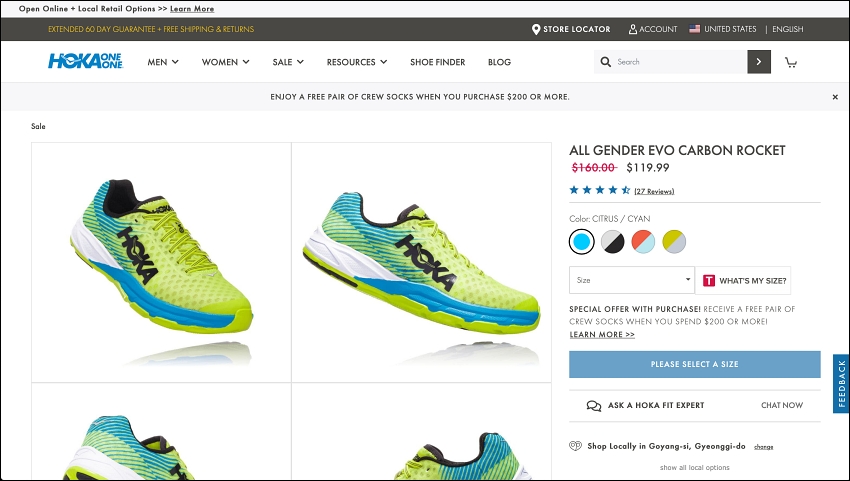Click PLEASE SELECT A SIZE button
Image resolution: width=850 pixels, height=481 pixels.
pos(694,364)
